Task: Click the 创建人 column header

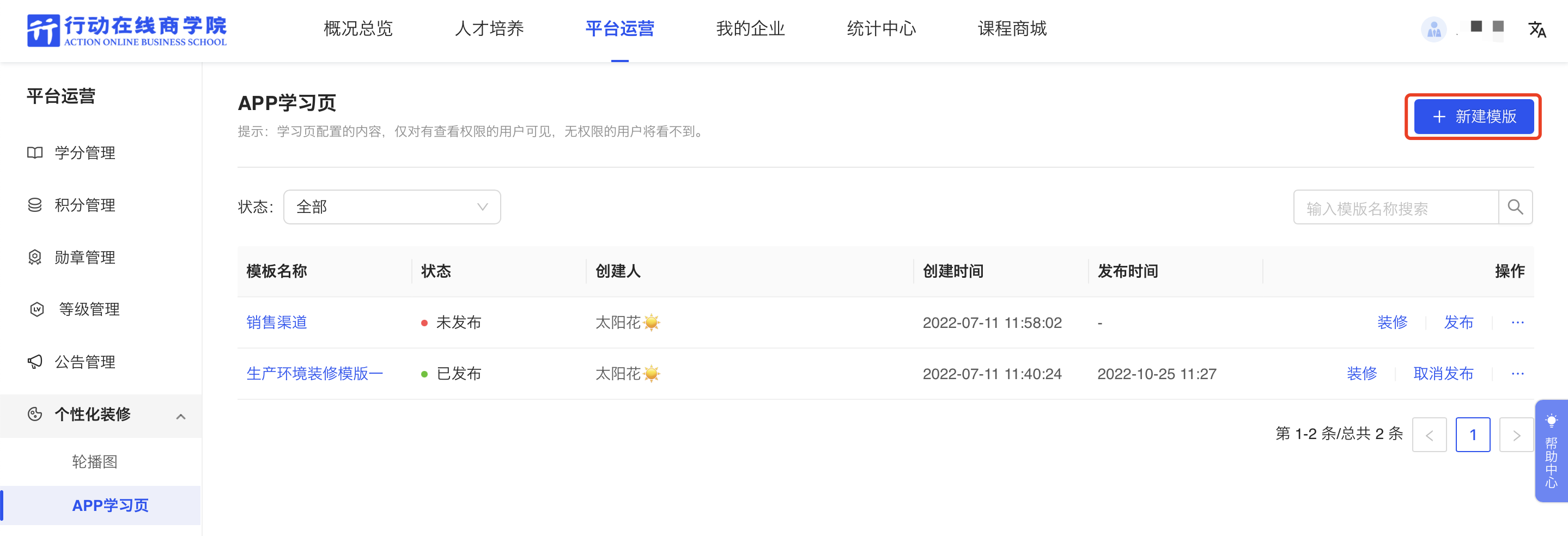Action: 618,271
